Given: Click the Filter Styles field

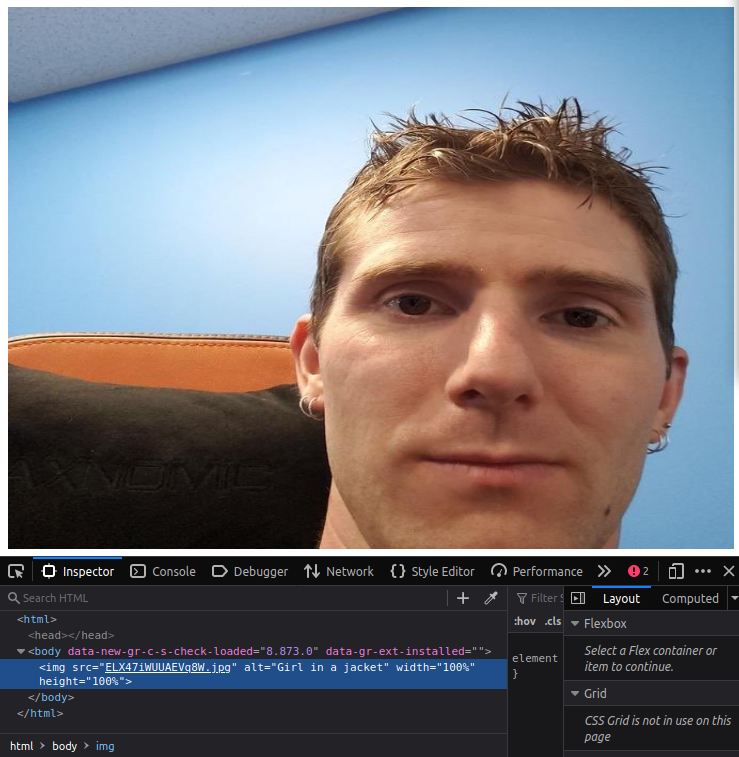Looking at the screenshot, I should pyautogui.click(x=539, y=598).
